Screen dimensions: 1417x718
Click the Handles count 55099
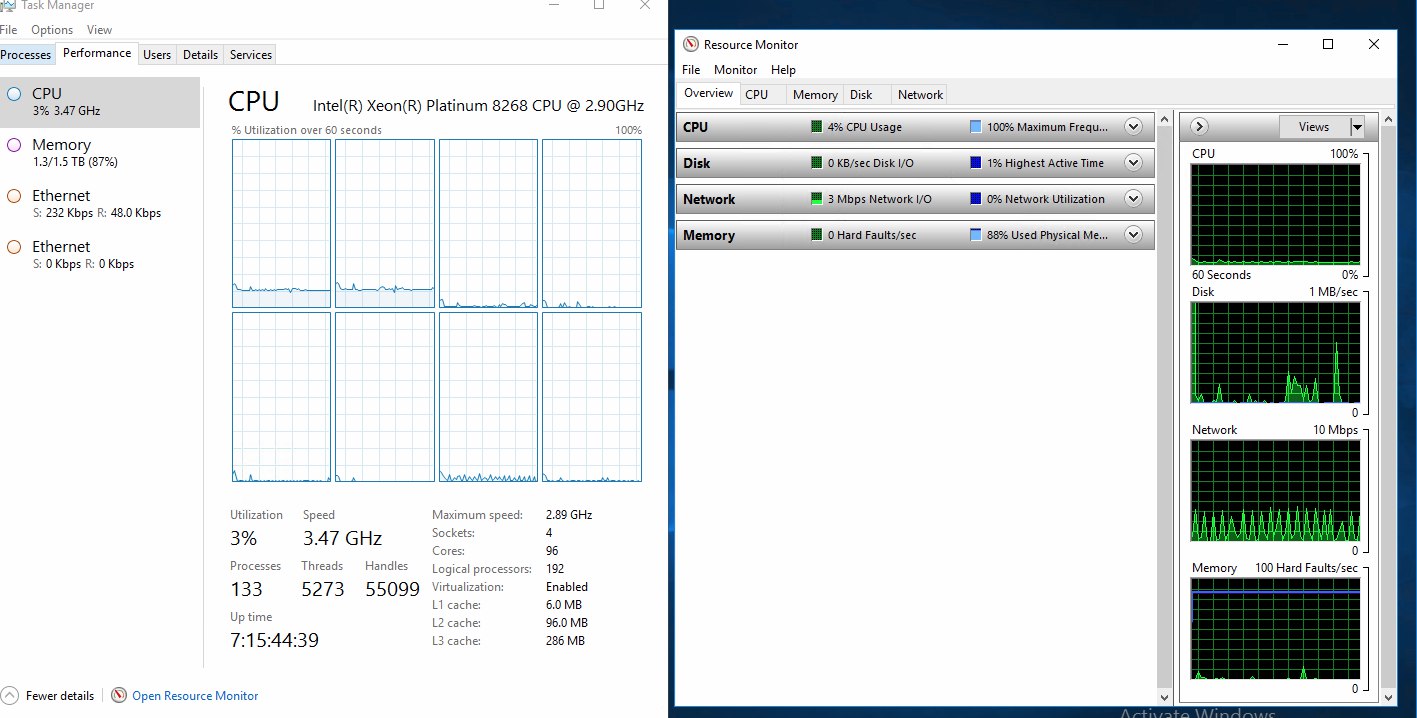pyautogui.click(x=392, y=589)
